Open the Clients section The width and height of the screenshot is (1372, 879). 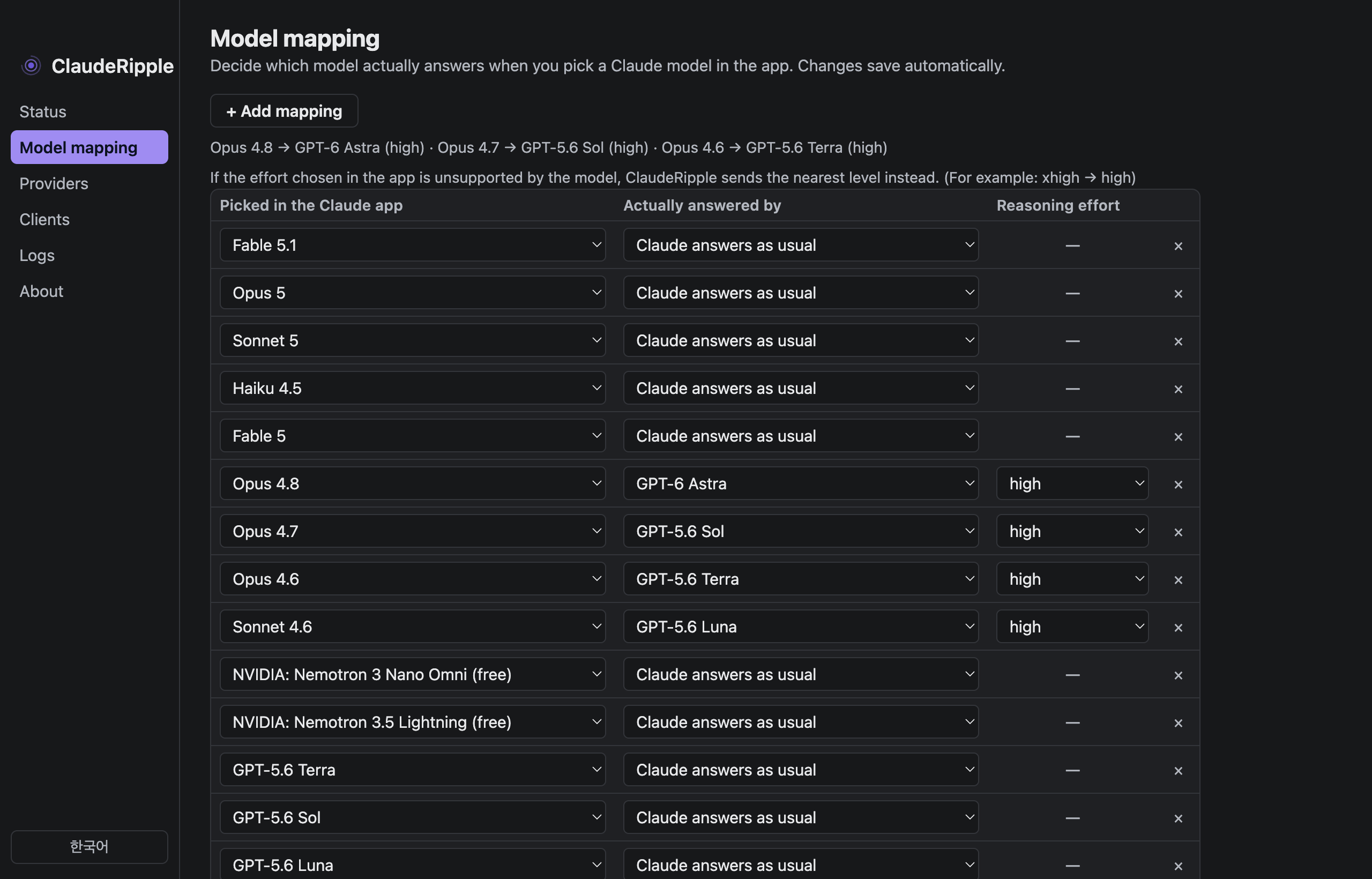click(89, 219)
